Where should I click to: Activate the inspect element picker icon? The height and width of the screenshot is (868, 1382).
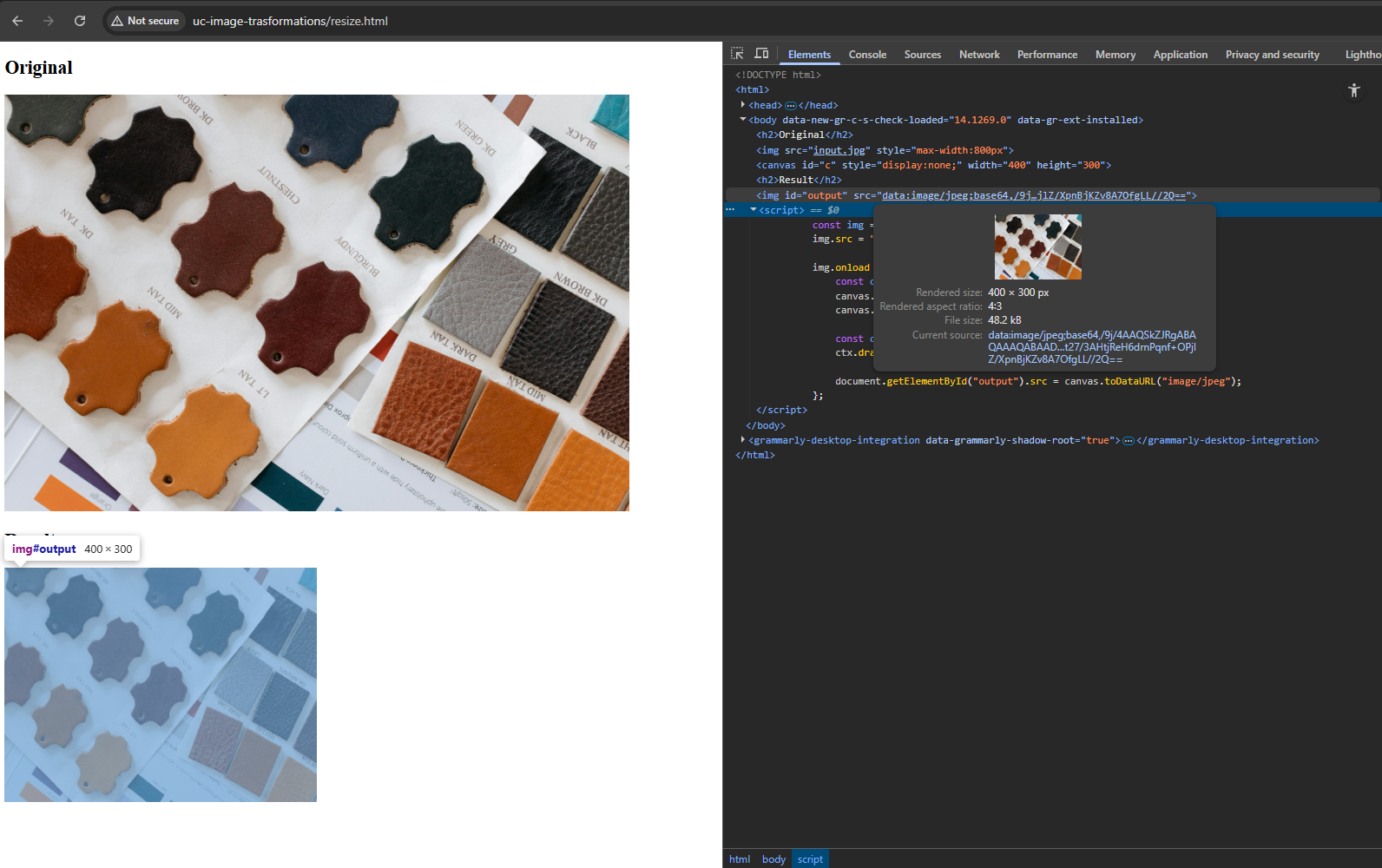tap(737, 54)
